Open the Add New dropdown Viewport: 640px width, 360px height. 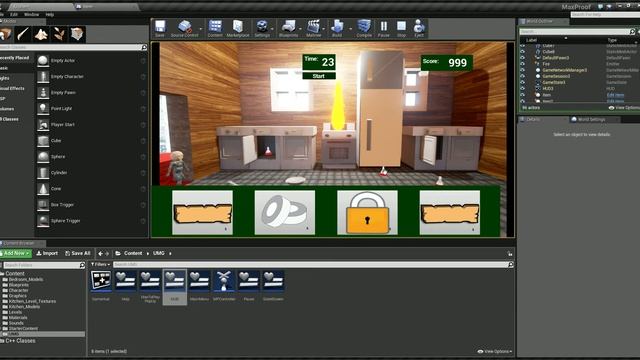(x=16, y=253)
